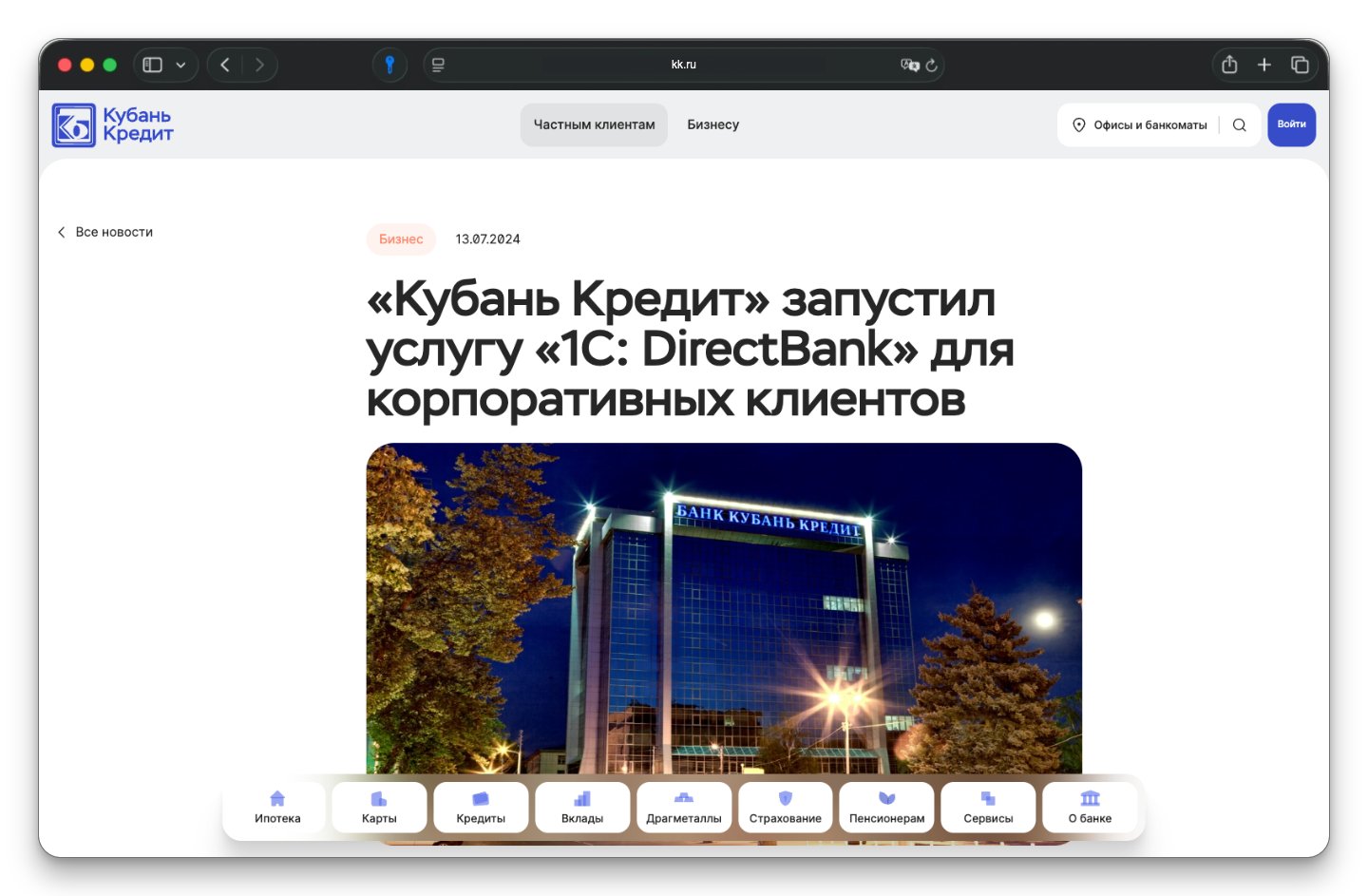Open Офисы и банкоматы

[1140, 124]
